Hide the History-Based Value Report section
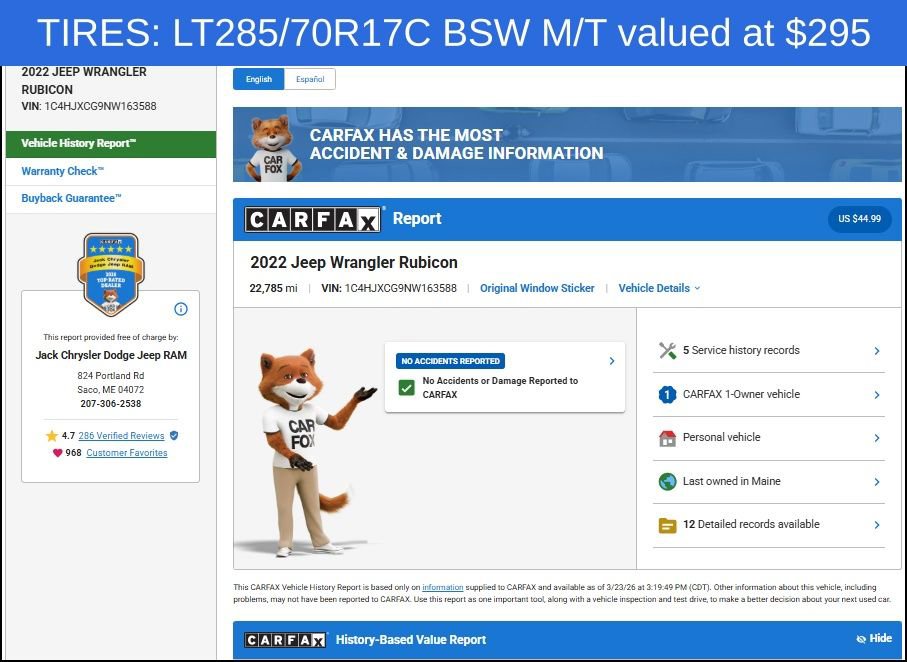This screenshot has height=662, width=907. tap(873, 639)
